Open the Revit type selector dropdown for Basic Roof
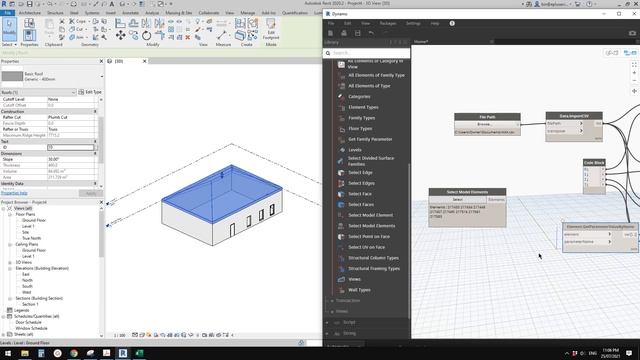Screen dimensions: 640x360 point(102,76)
